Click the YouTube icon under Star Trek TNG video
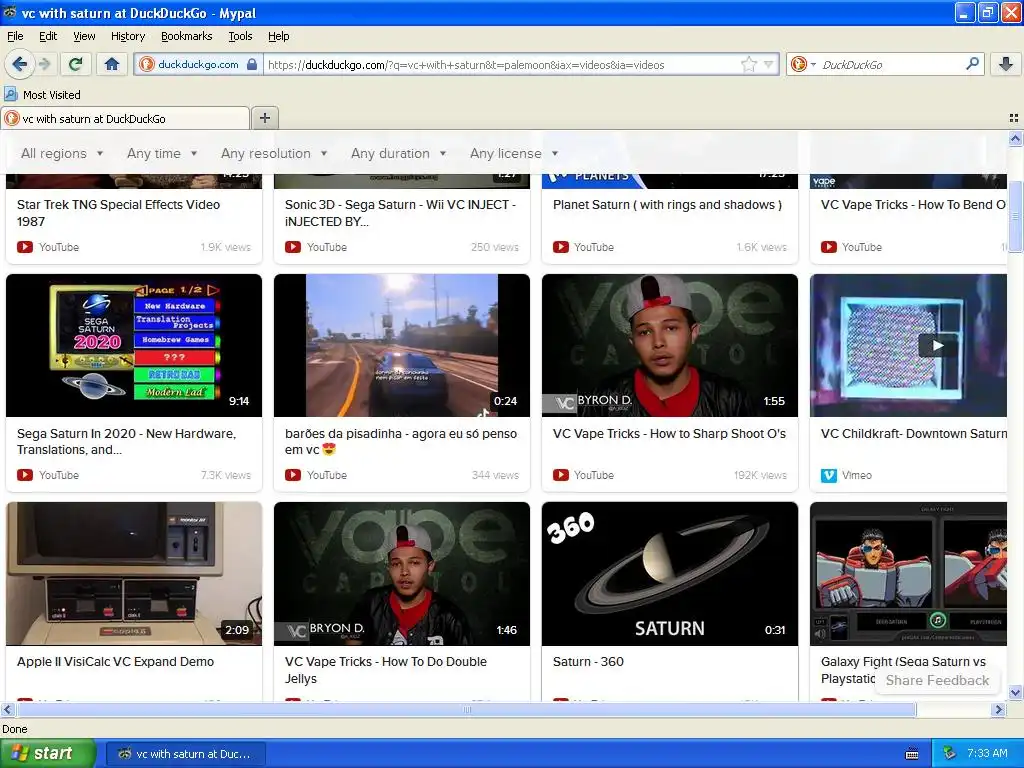Viewport: 1024px width, 768px height. pos(25,247)
